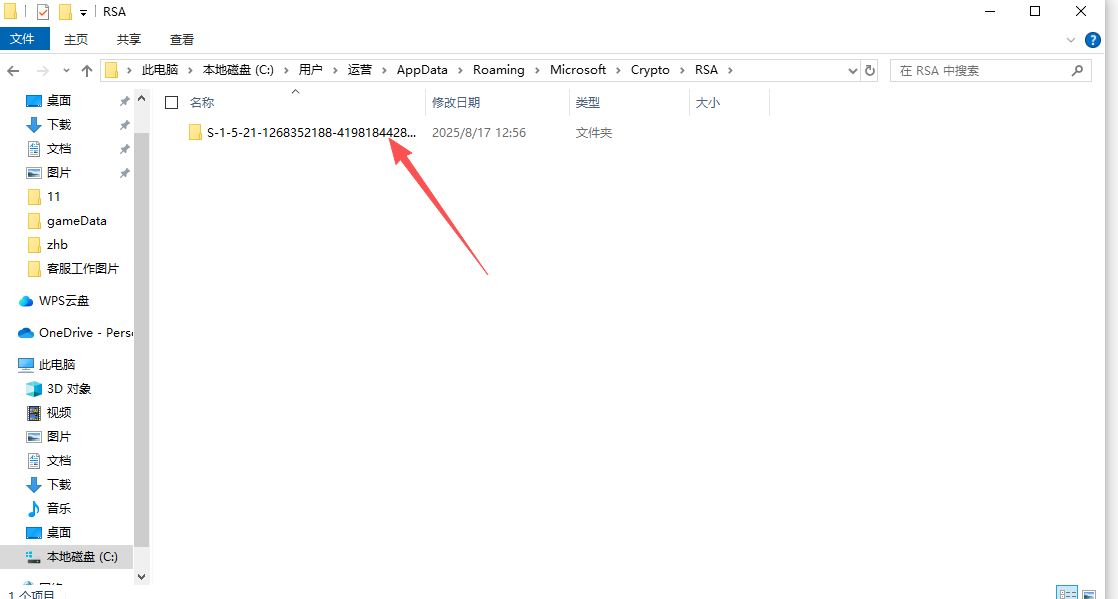Viewport: 1118px width, 599px height.
Task: Toggle the pin icon next to 下载
Action: click(x=126, y=124)
